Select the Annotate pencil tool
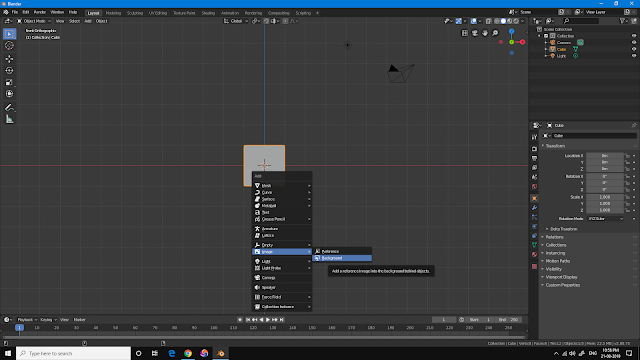This screenshot has height=360, width=640. coord(9,108)
